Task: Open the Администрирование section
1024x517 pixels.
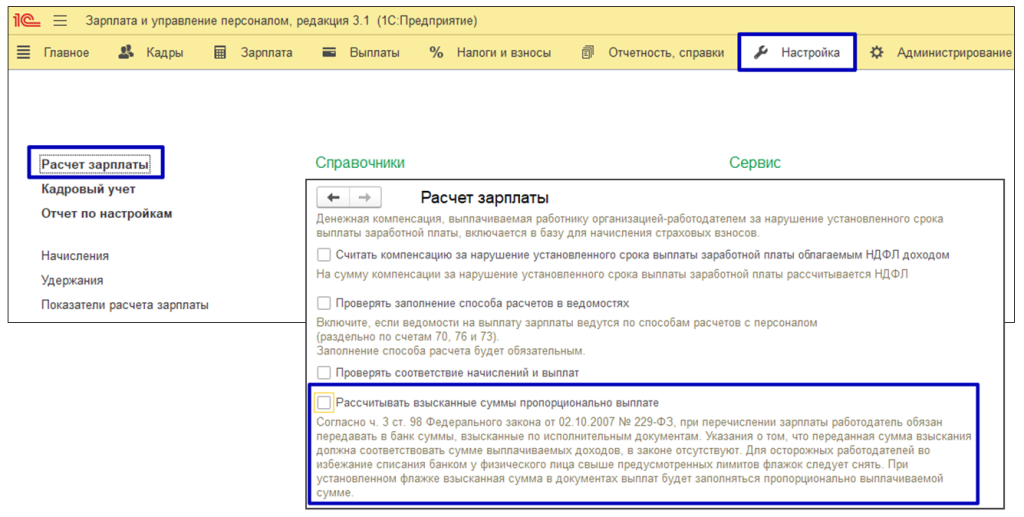Action: [940, 53]
